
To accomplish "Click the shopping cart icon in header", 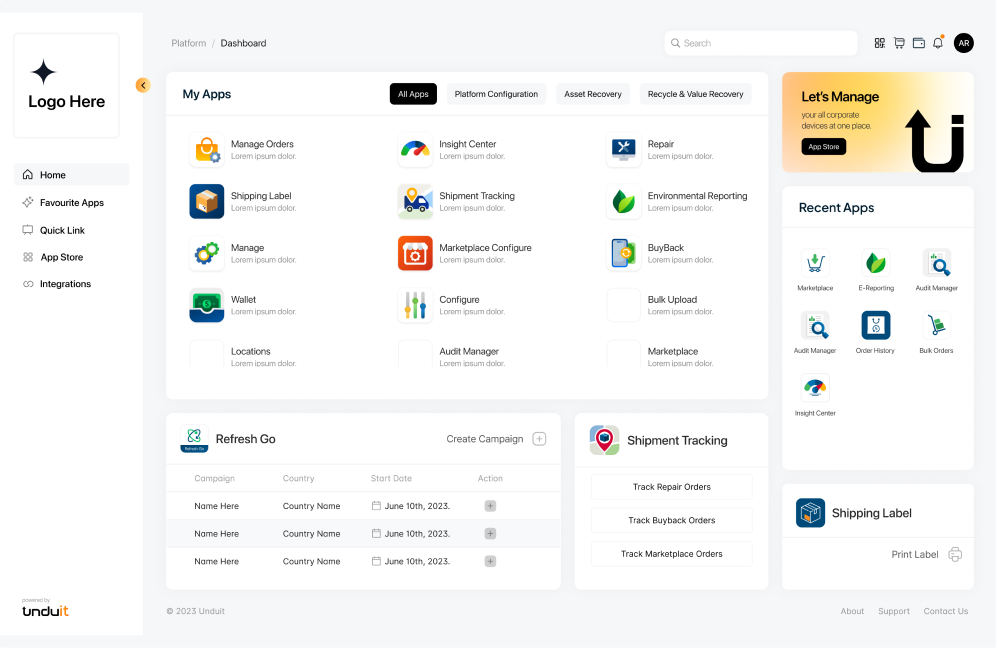I will coord(899,43).
